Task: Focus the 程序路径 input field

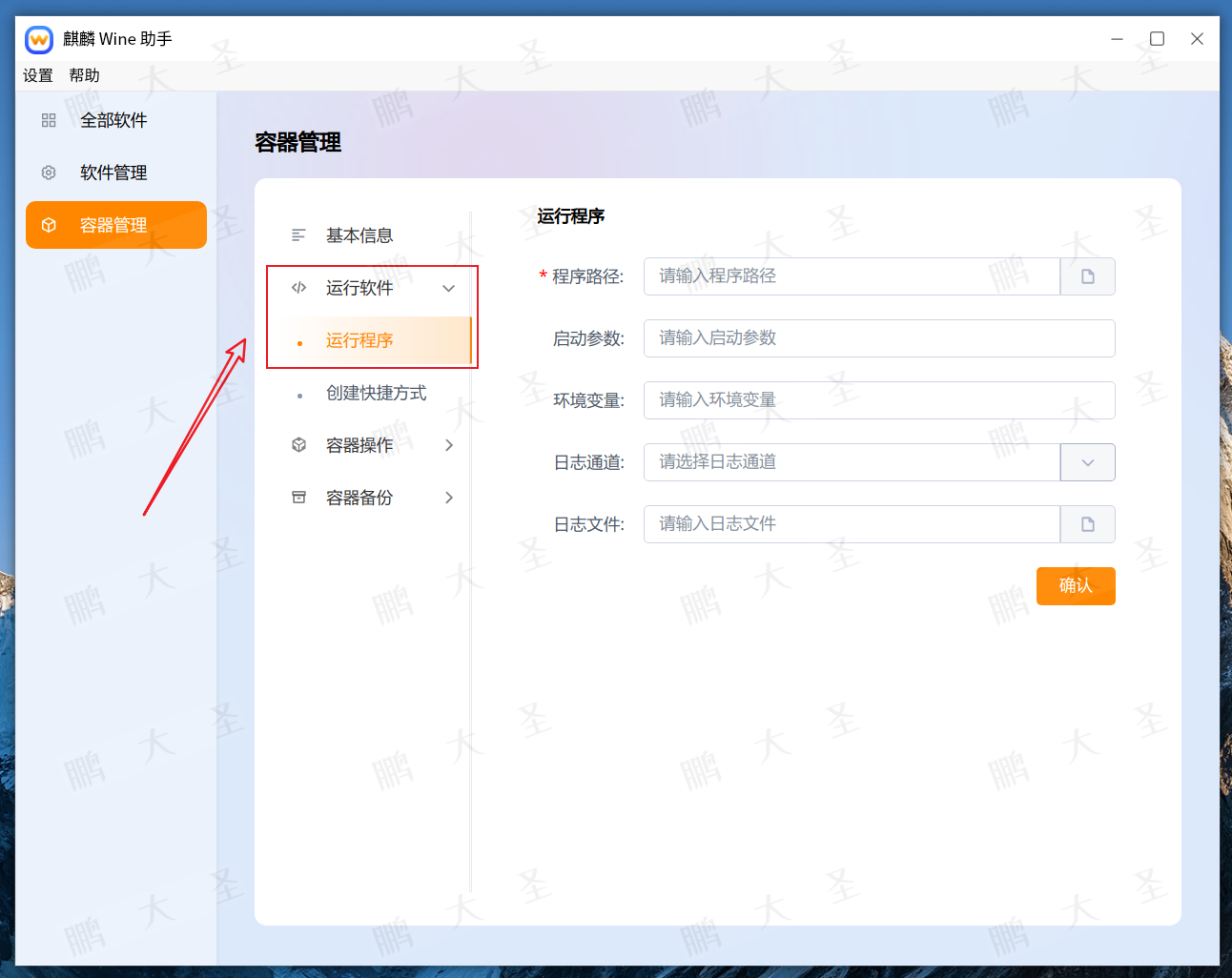Action: coord(852,276)
